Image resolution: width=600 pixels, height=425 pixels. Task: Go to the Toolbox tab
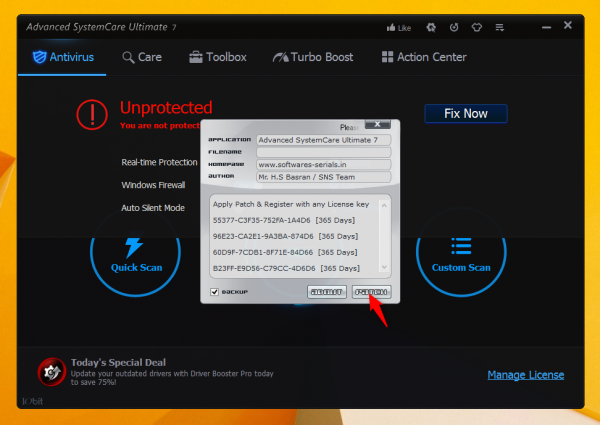(x=218, y=57)
